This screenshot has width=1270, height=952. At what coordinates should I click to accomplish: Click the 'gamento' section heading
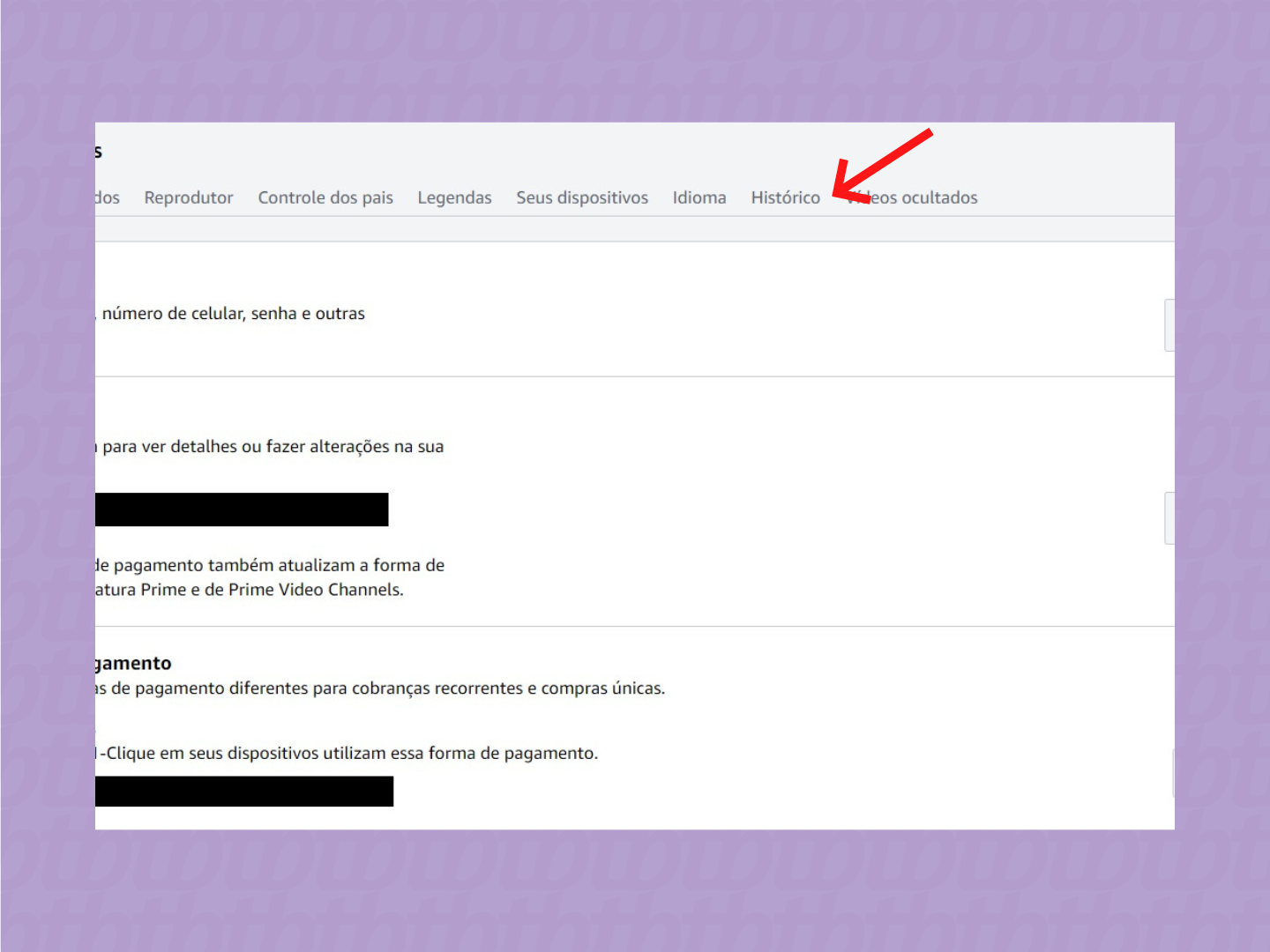(x=133, y=663)
